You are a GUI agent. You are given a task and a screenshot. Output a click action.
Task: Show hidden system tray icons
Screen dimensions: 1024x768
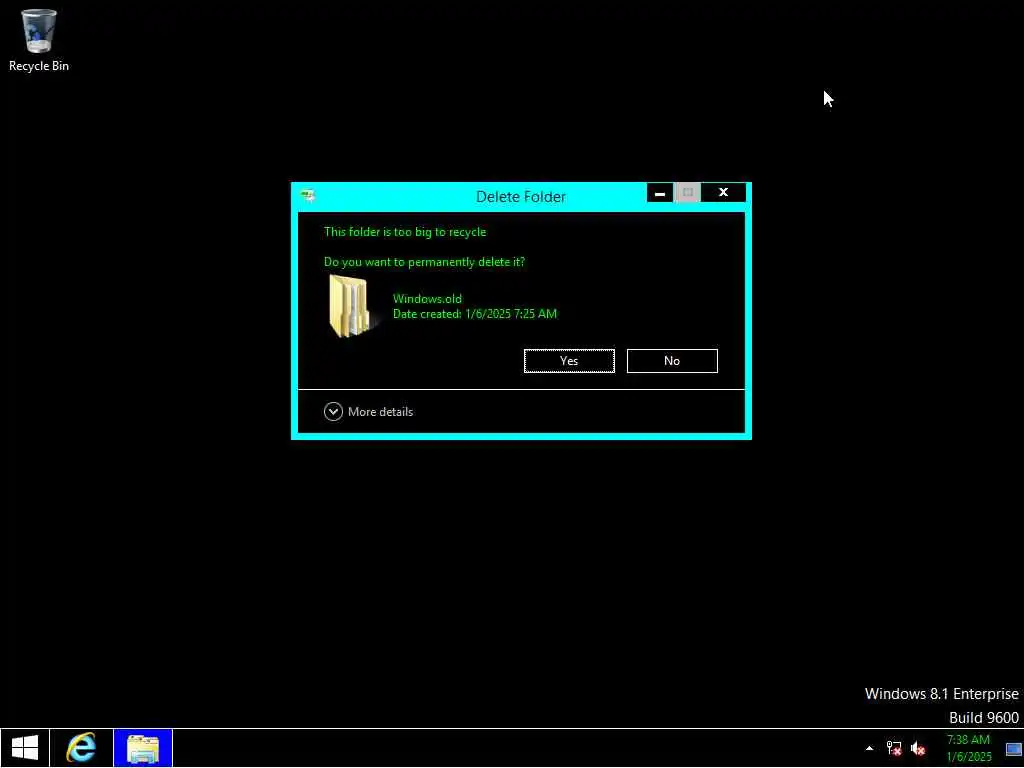[x=869, y=748]
